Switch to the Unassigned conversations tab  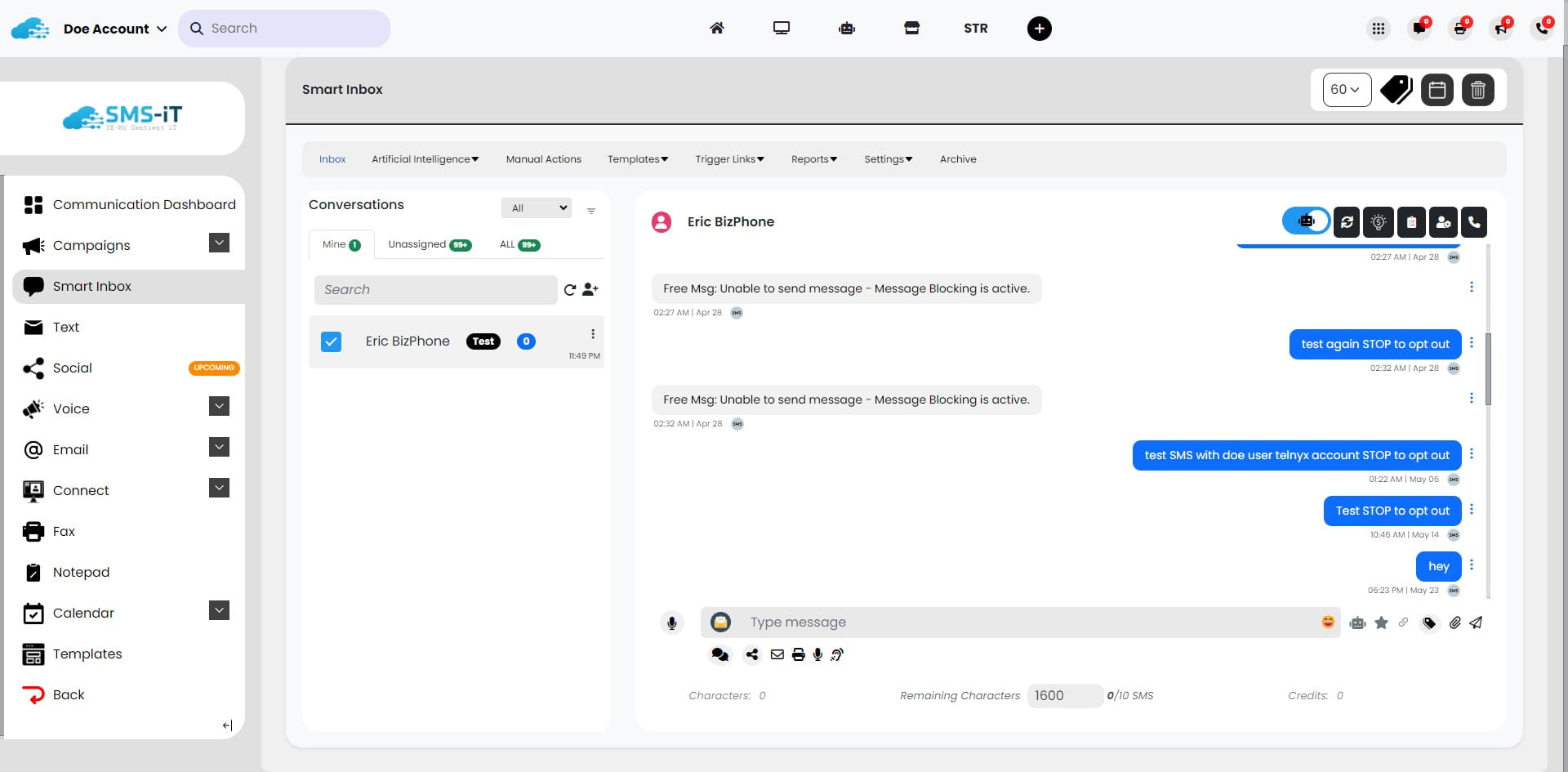point(429,244)
